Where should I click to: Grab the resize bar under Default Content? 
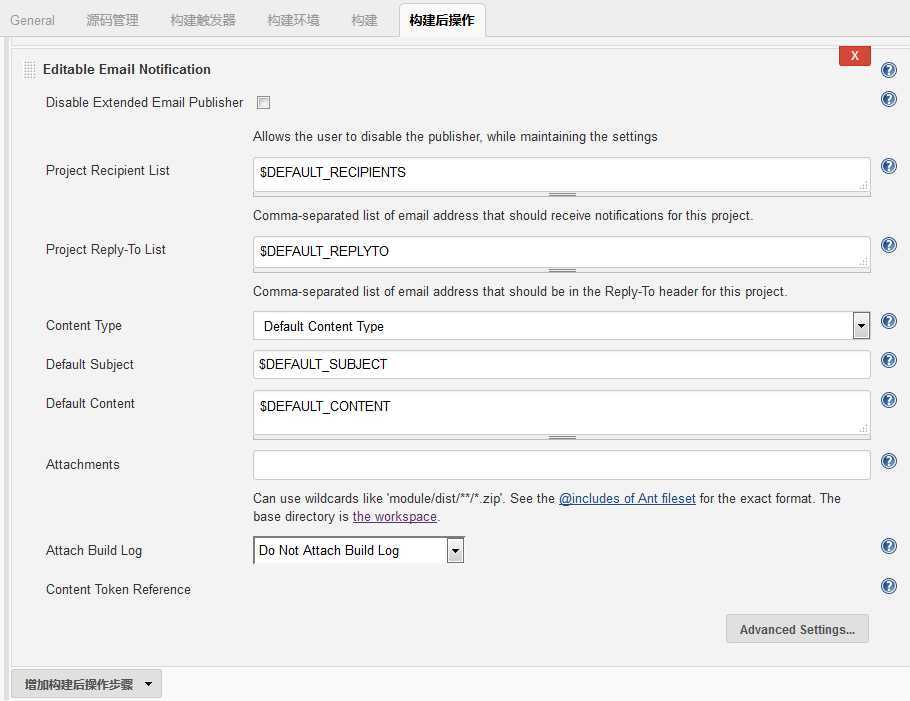(562, 438)
